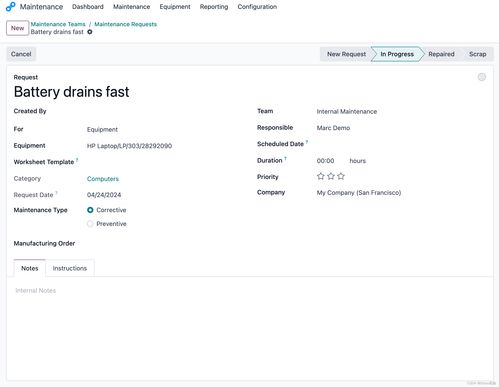499x387 pixels.
Task: Select the Preventive maintenance type
Action: point(90,224)
